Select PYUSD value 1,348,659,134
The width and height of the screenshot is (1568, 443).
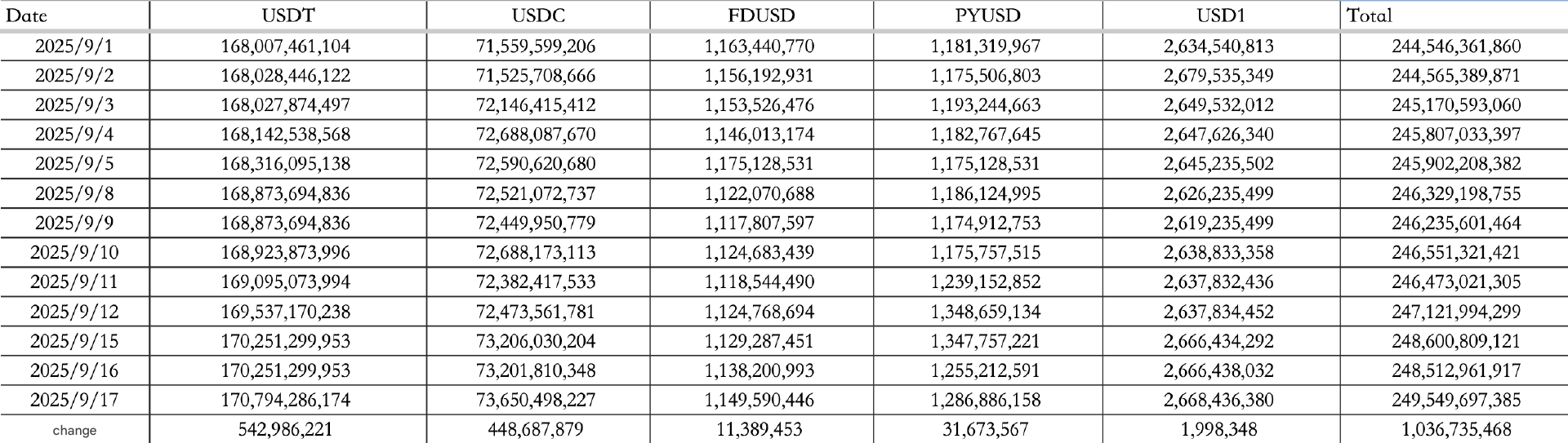pyautogui.click(x=986, y=312)
